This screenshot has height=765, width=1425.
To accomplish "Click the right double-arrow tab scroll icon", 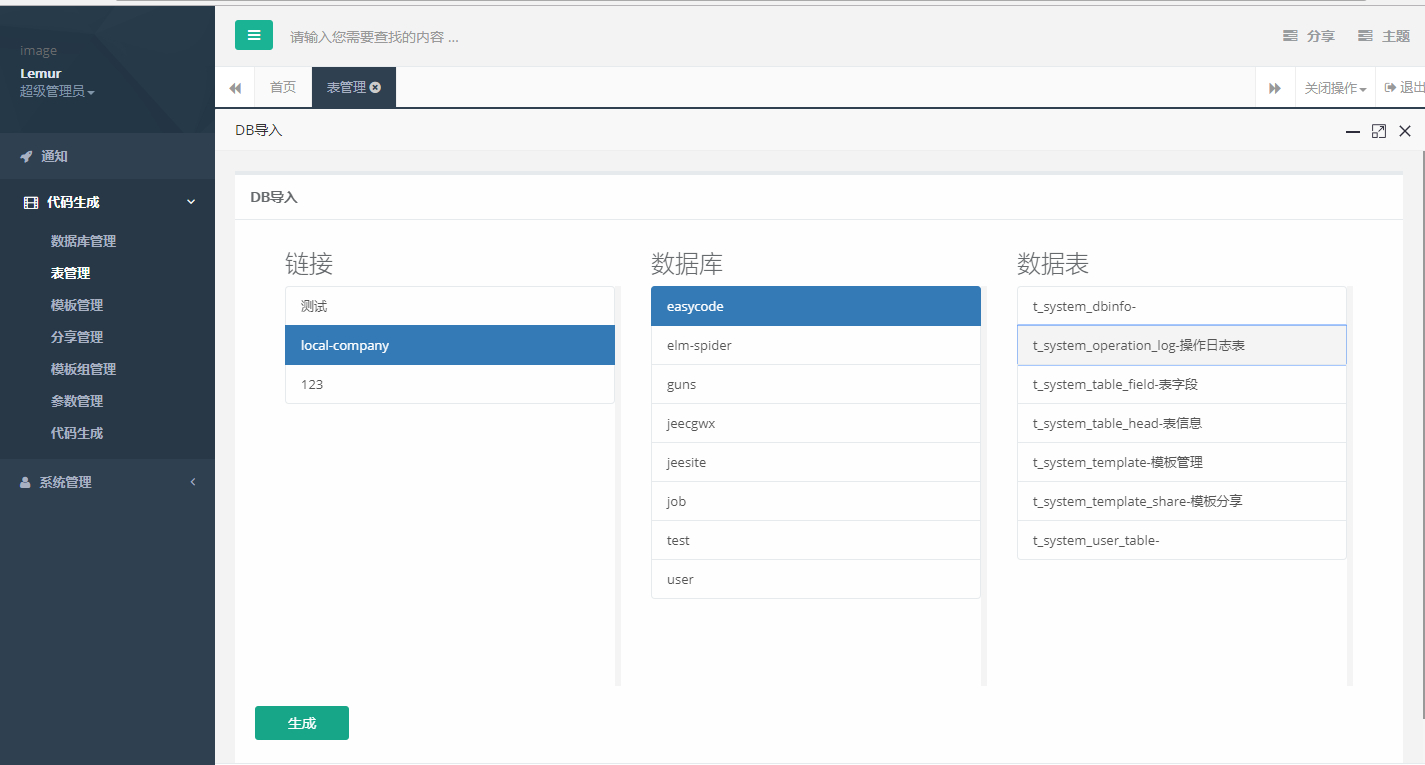I will [x=1275, y=88].
